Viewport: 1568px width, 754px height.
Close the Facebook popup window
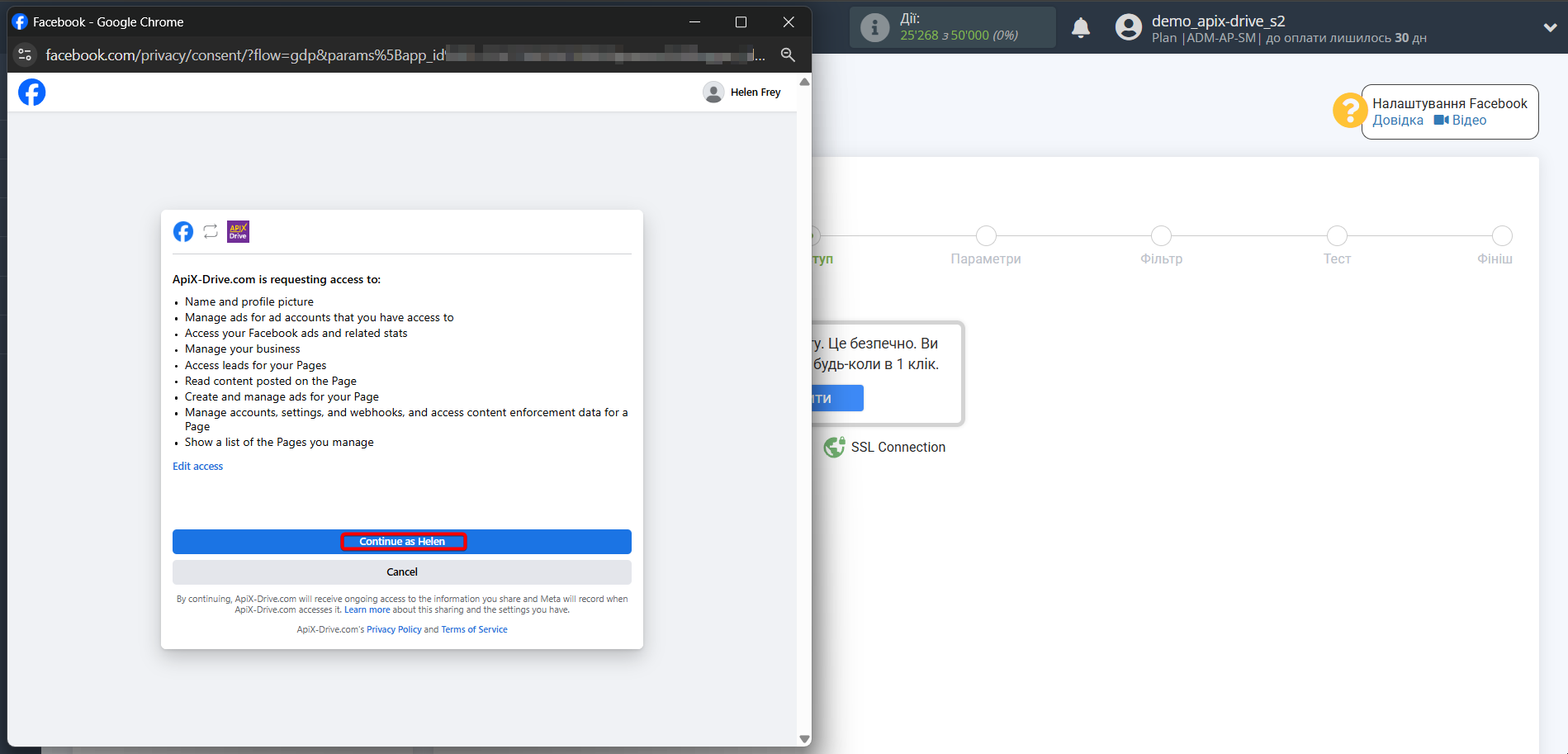pos(789,22)
